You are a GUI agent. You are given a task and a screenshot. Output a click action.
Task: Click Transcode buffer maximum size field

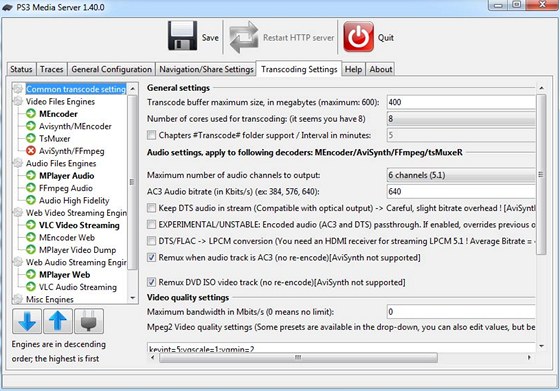461,102
